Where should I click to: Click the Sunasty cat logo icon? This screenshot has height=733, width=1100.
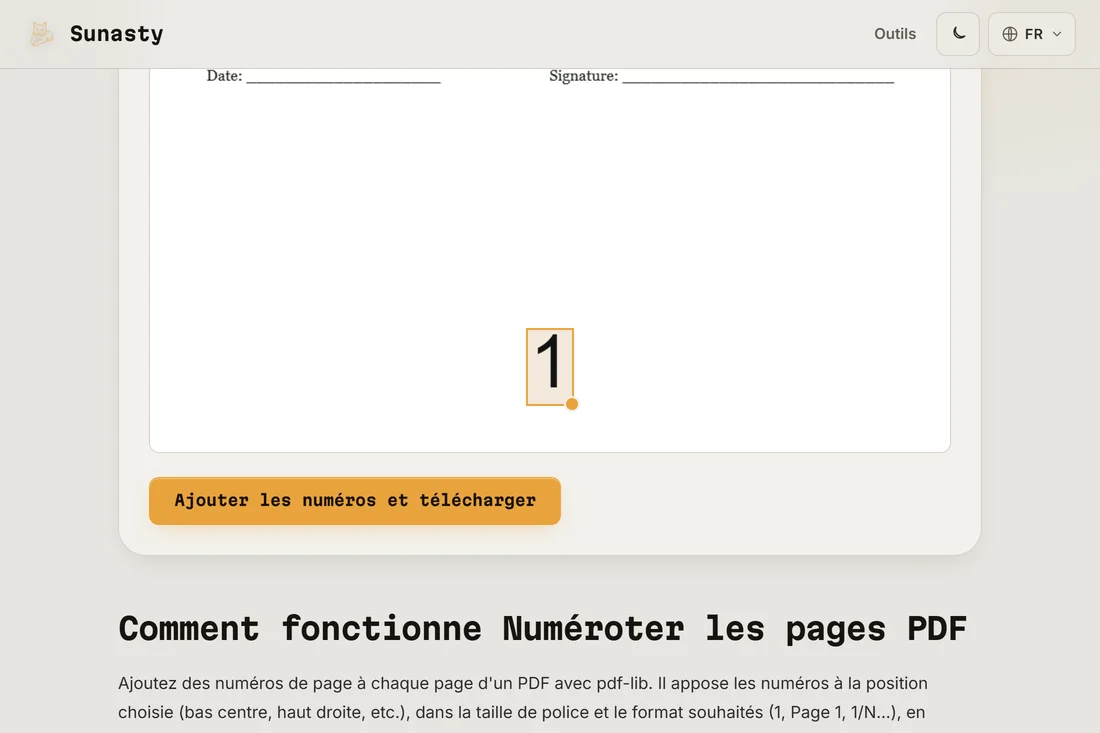coord(41,34)
